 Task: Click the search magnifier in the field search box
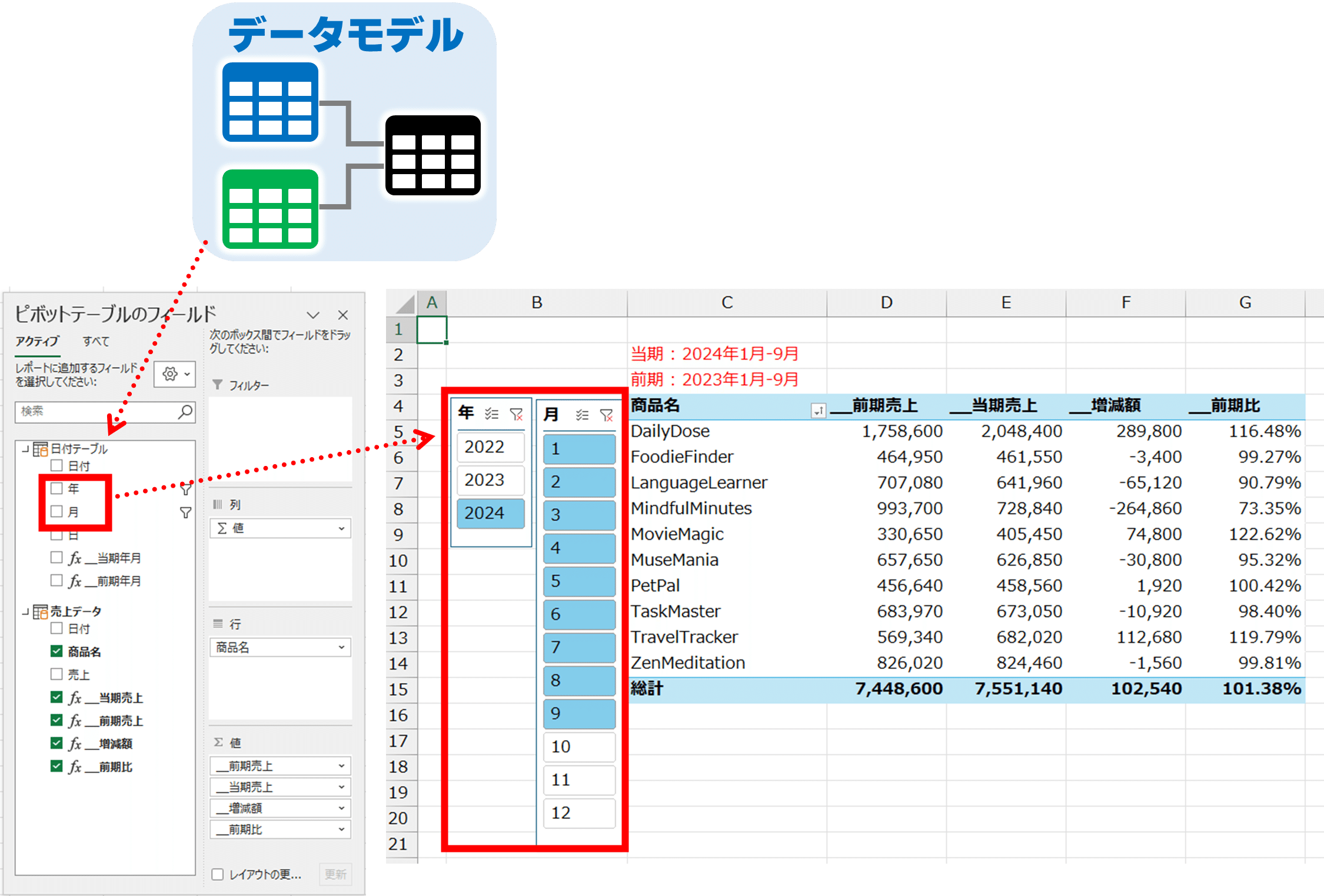185,412
